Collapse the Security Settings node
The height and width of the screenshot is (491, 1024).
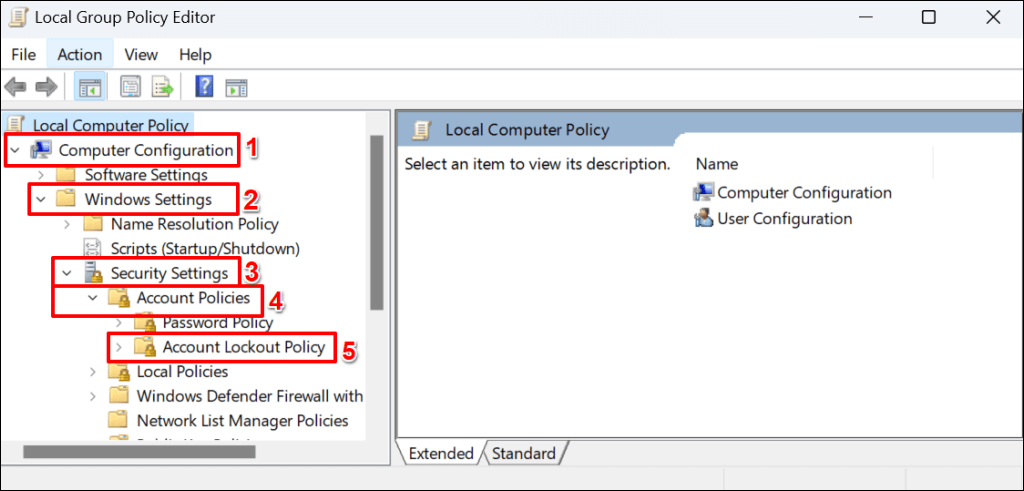(x=67, y=273)
